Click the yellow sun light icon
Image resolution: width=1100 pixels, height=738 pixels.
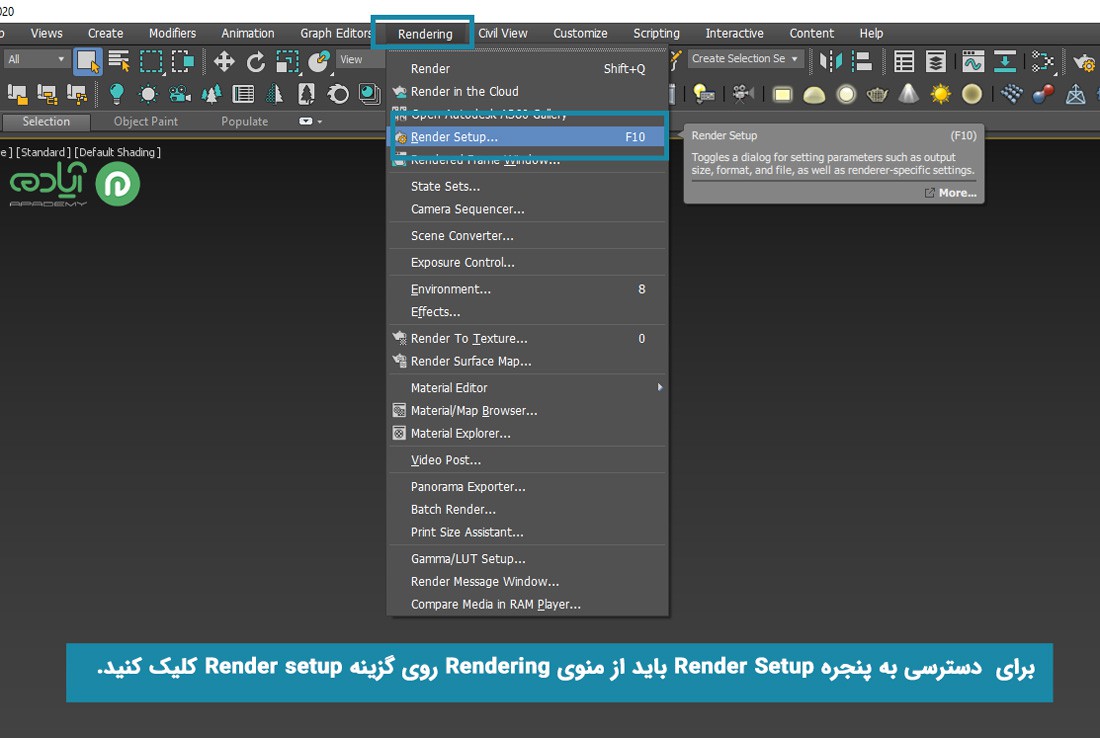click(940, 93)
